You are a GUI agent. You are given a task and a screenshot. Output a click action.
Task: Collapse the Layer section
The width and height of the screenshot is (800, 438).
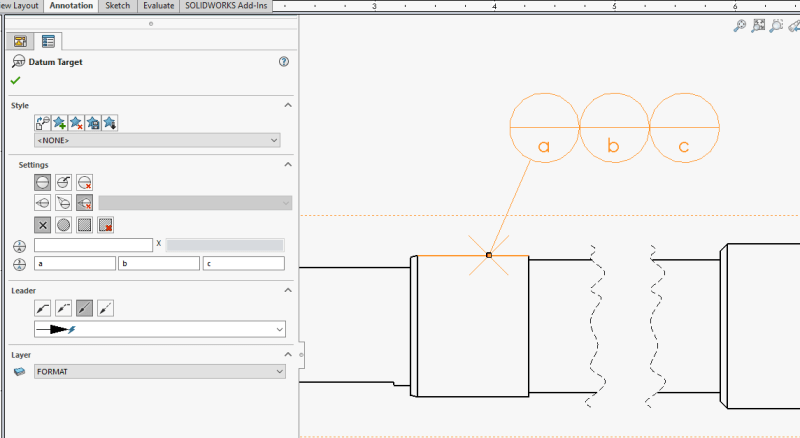click(x=288, y=354)
